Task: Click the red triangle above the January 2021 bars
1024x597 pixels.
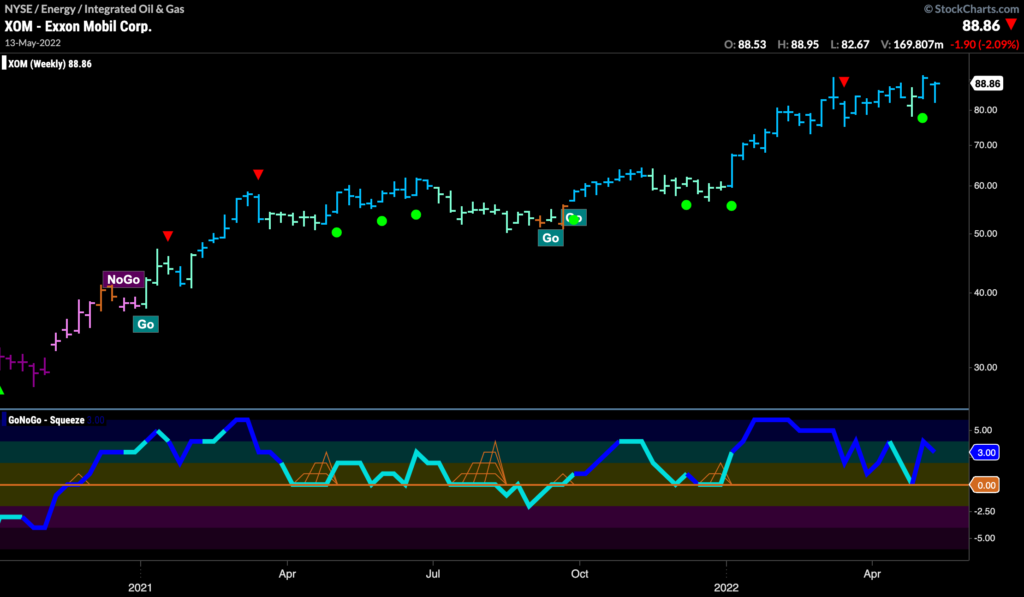Action: [x=168, y=236]
